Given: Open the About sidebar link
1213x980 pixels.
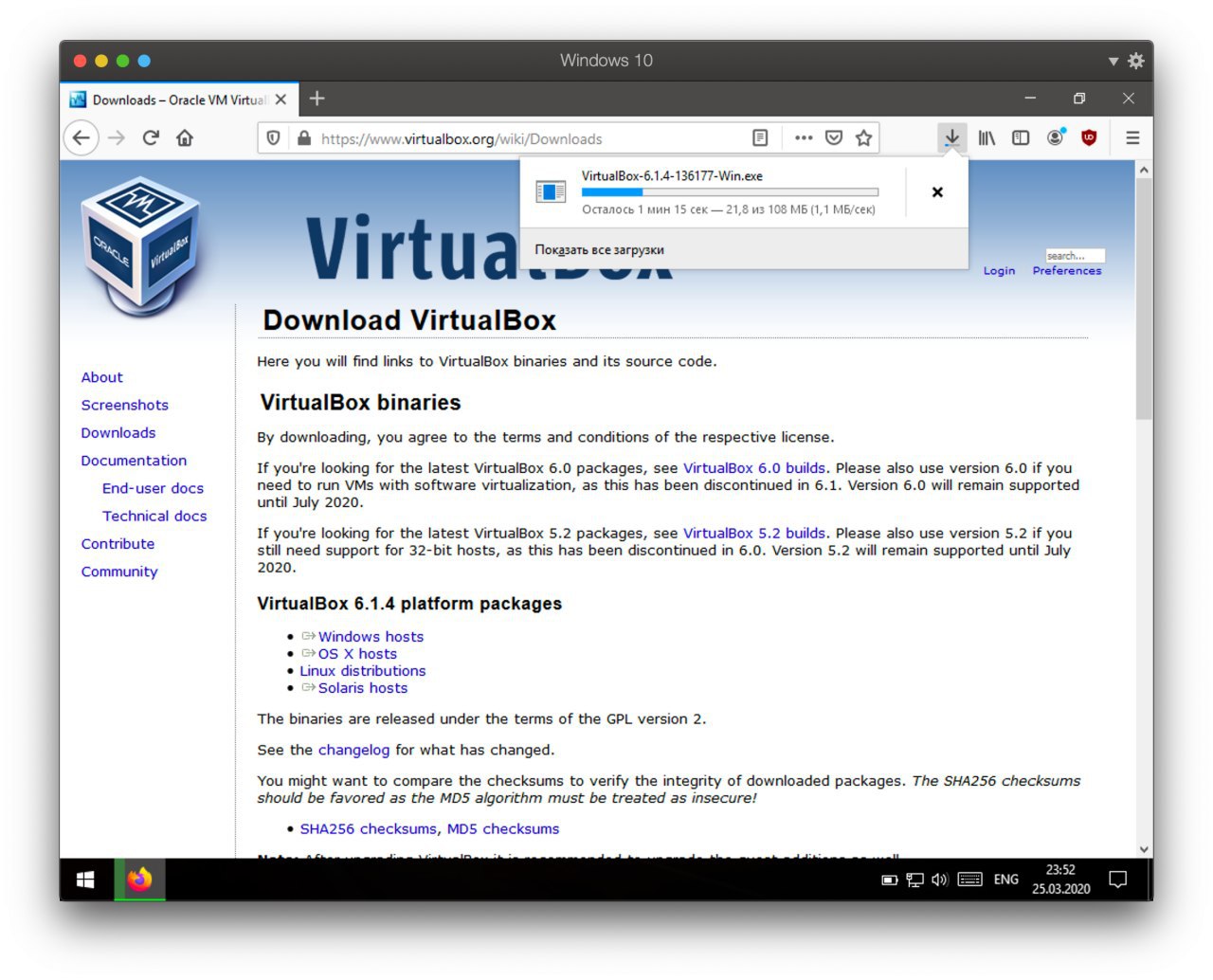Looking at the screenshot, I should [101, 377].
